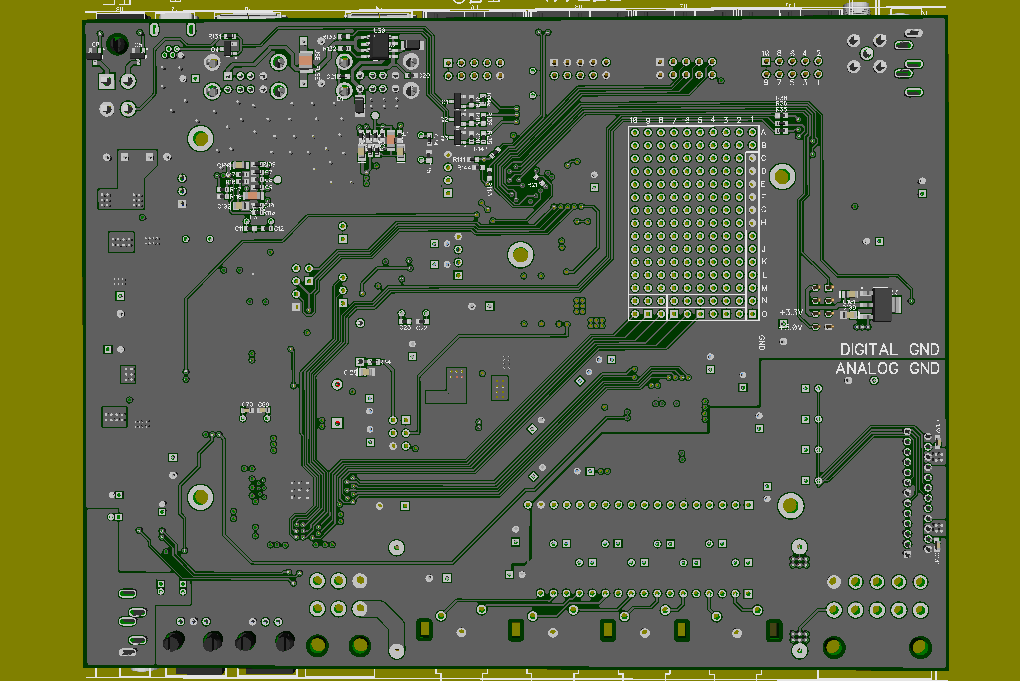Select mounting hole right of pin grid
Viewport: 1020px width, 681px height.
(782, 176)
